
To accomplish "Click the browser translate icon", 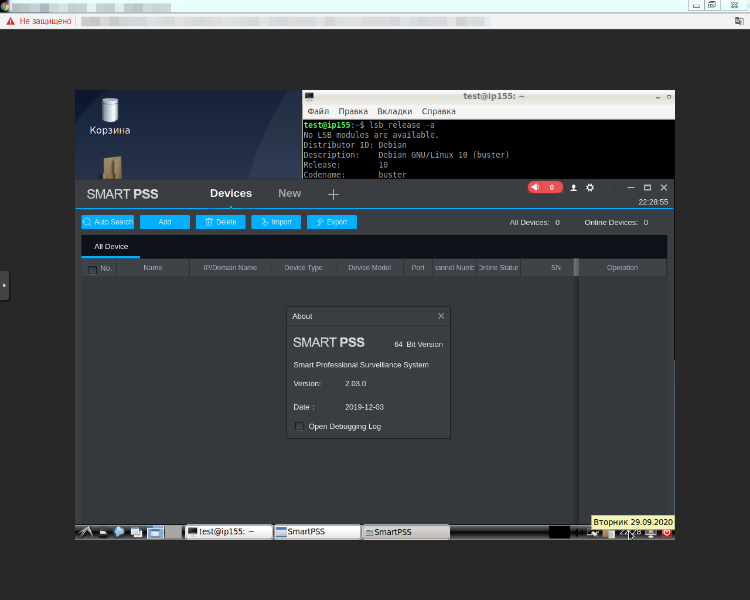I will pyautogui.click(x=739, y=21).
